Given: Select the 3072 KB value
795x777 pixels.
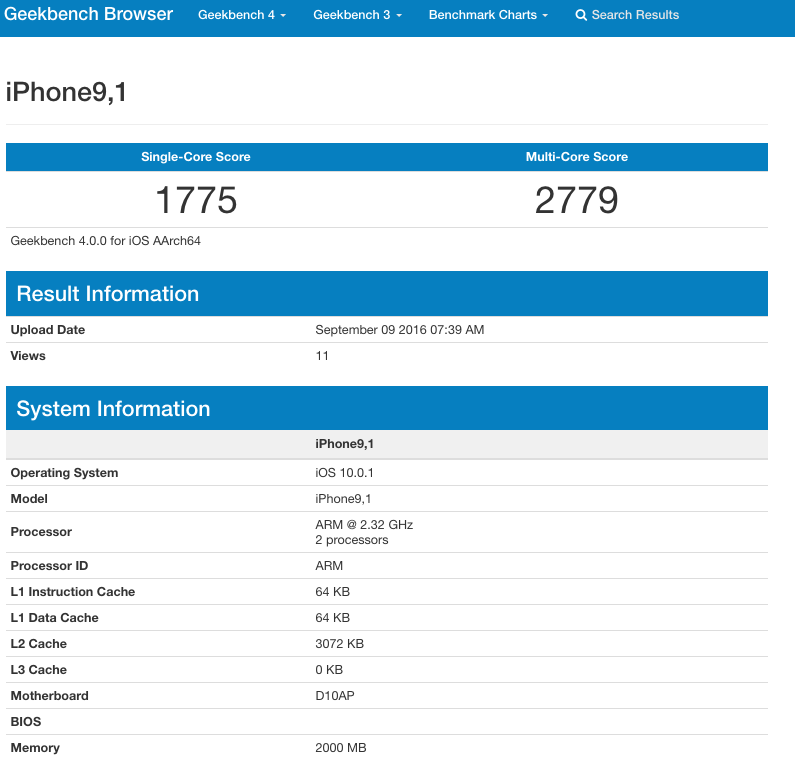Looking at the screenshot, I should tap(339, 644).
